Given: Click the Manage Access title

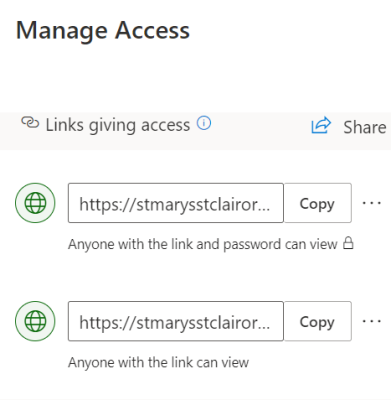Looking at the screenshot, I should (103, 31).
